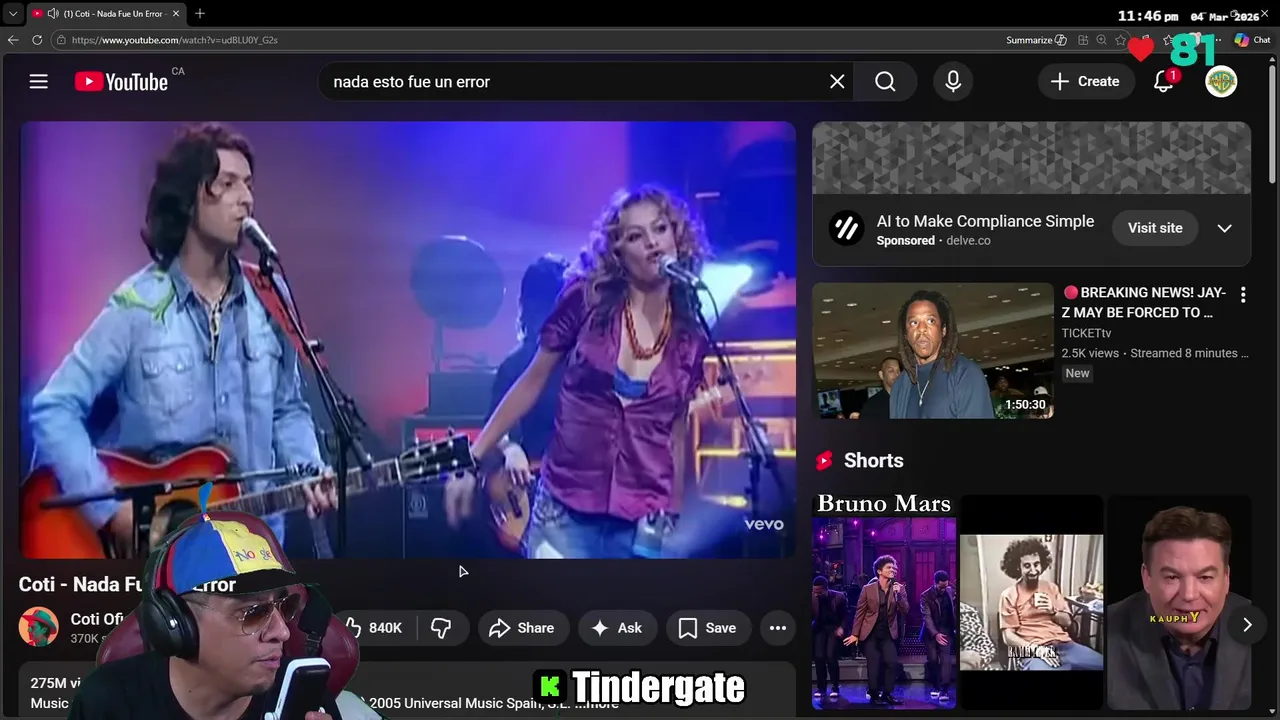Open the app available icon in address bar
The width and height of the screenshot is (1280, 720).
pos(1083,40)
